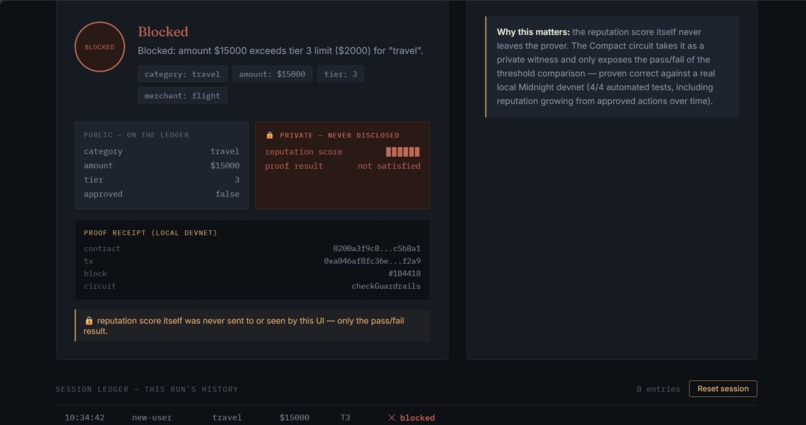Click the block number '#184418'

(404, 273)
